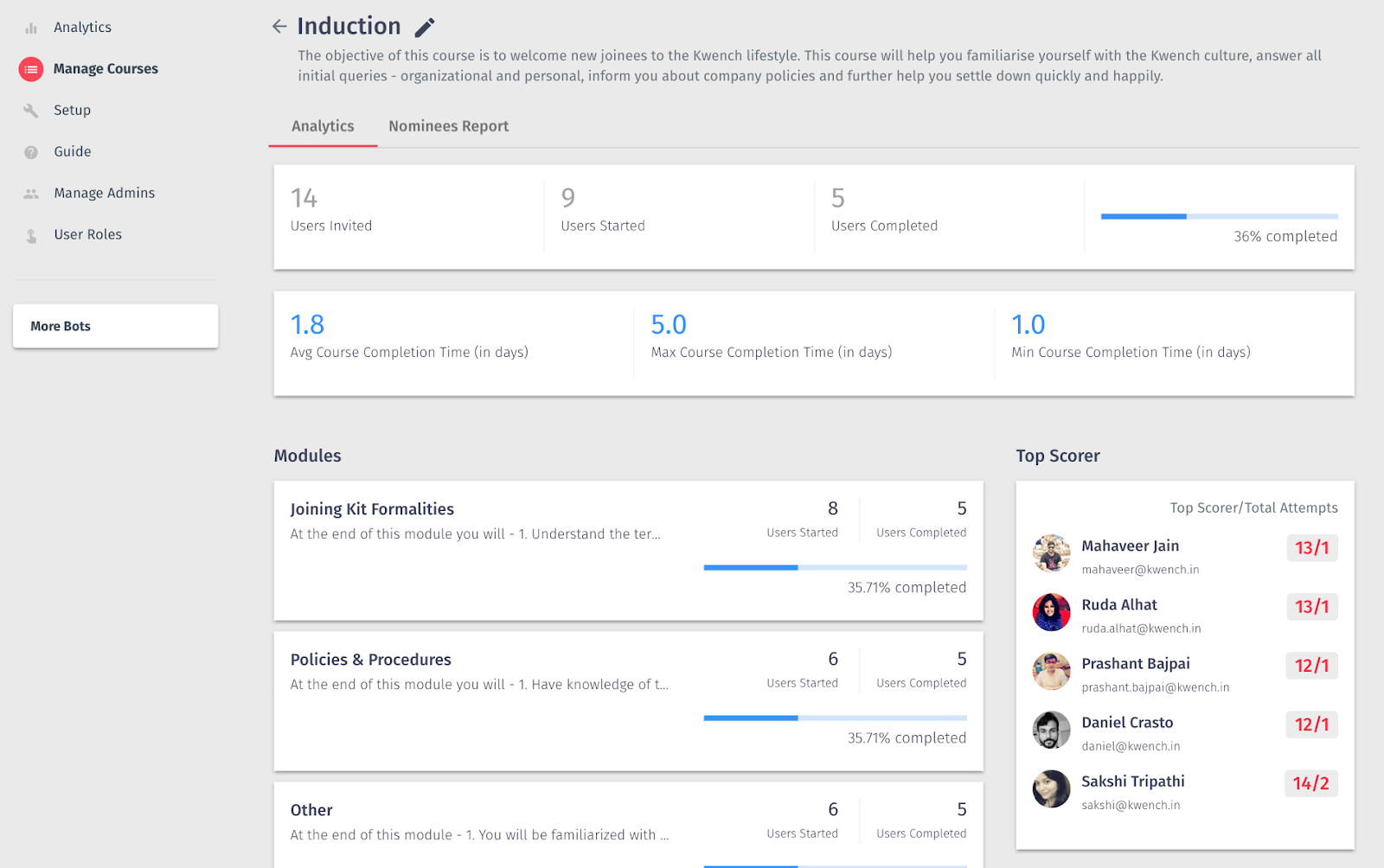
Task: Click Daniel Crasto's name in Top Scorer
Action: pos(1127,723)
